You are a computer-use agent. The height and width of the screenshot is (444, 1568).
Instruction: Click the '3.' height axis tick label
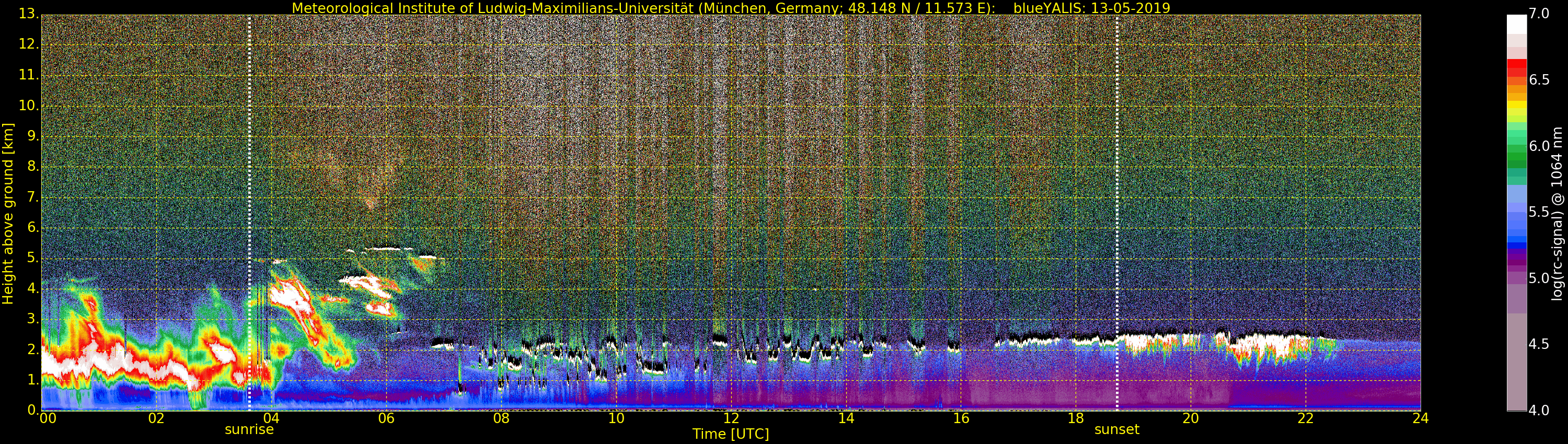click(33, 318)
